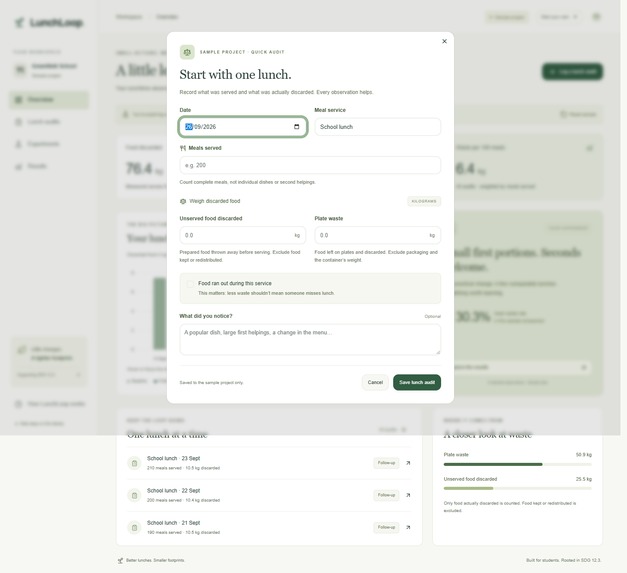Click the 'Start with one lunch.' heading
This screenshot has width=627, height=573.
235,75
